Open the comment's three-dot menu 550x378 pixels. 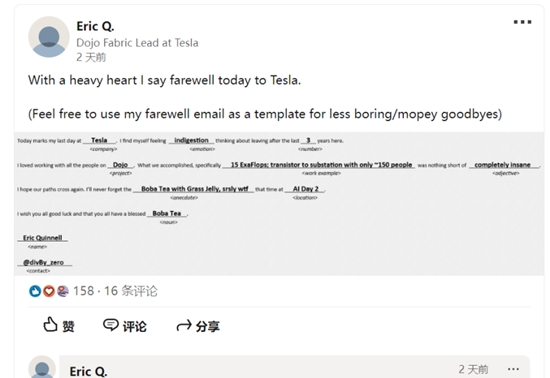click(x=513, y=369)
